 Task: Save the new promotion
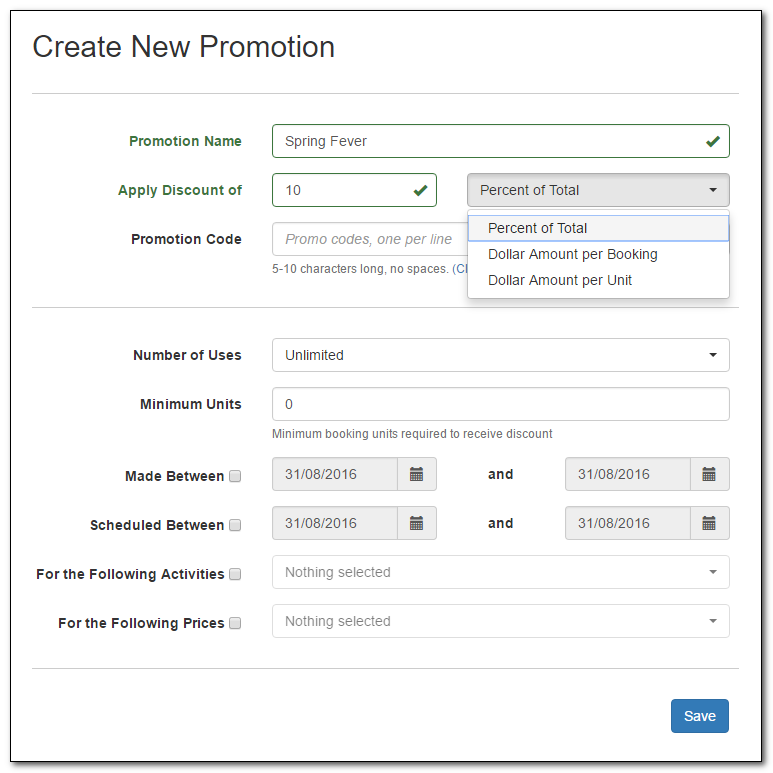tap(700, 716)
